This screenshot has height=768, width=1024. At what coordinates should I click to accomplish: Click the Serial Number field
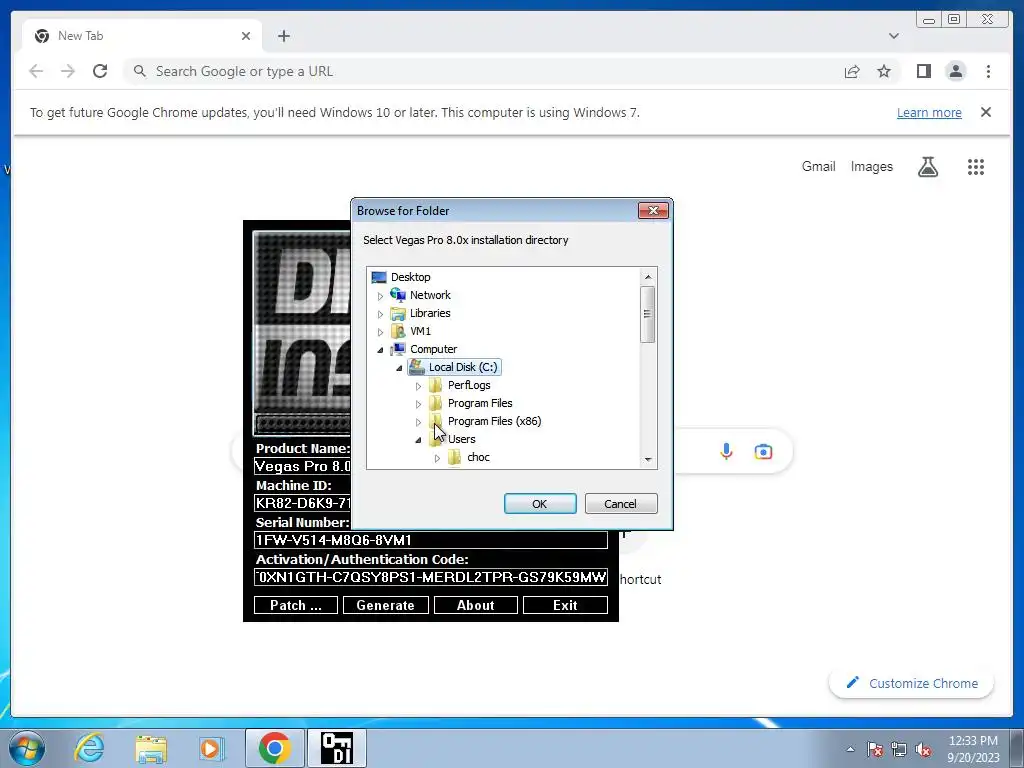[430, 540]
